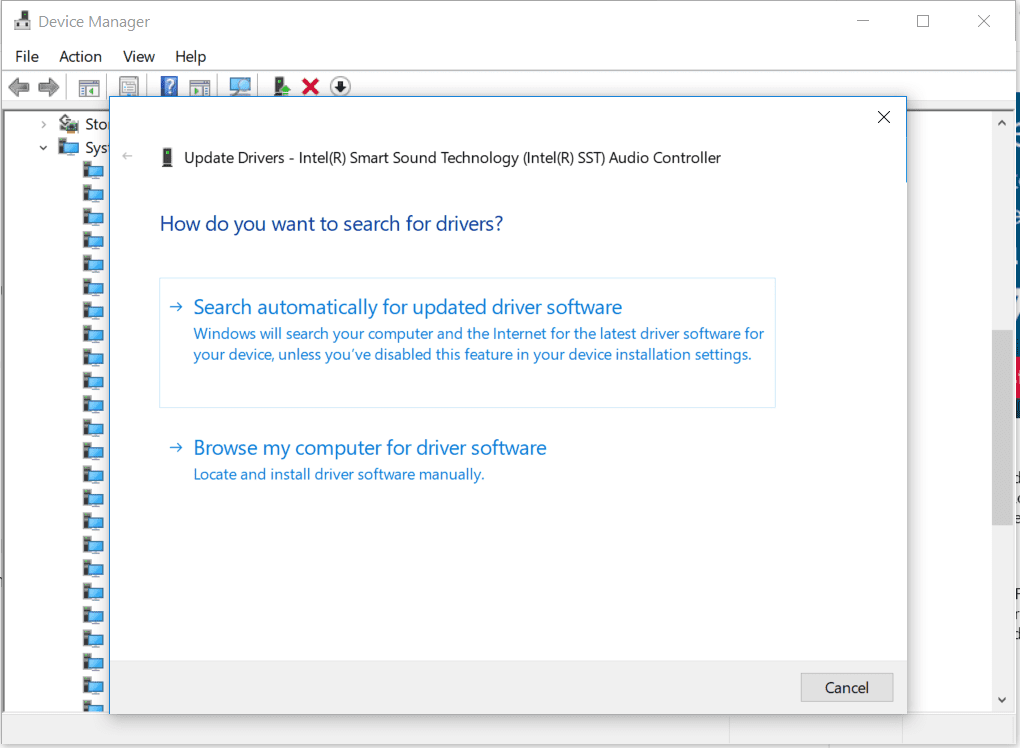Click the Disable device down-arrow icon

pyautogui.click(x=340, y=87)
